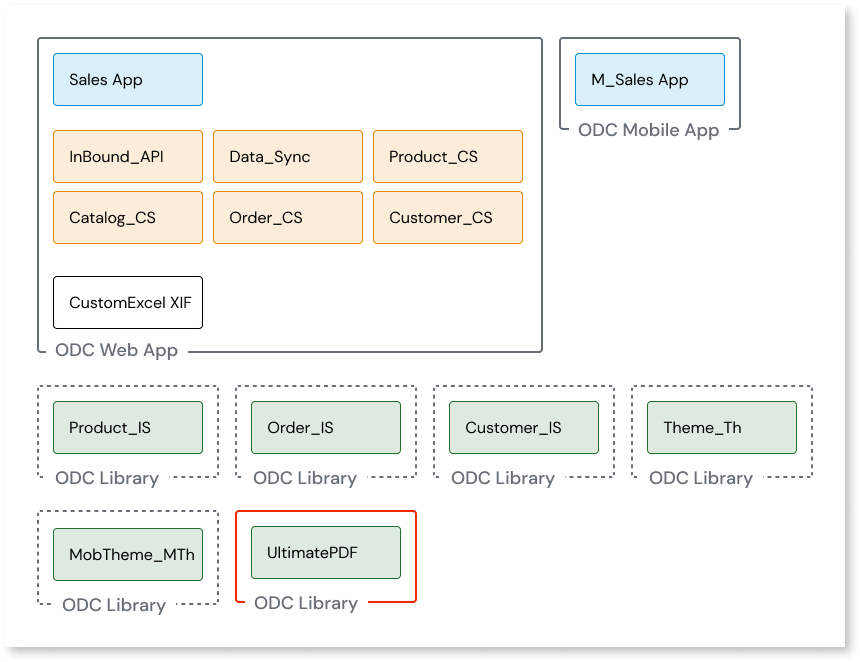Click the Order_CS module

(x=288, y=217)
